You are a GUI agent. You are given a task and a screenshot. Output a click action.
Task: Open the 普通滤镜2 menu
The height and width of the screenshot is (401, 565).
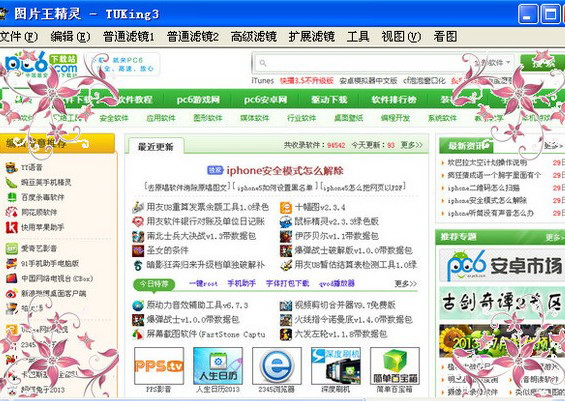(x=193, y=36)
